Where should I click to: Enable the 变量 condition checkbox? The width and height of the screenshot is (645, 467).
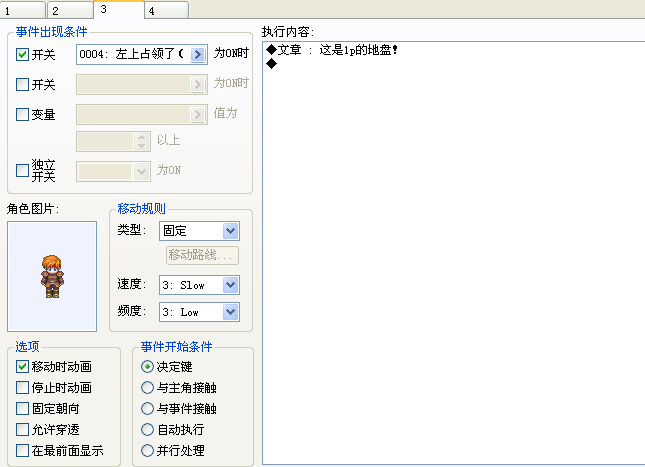[22, 114]
